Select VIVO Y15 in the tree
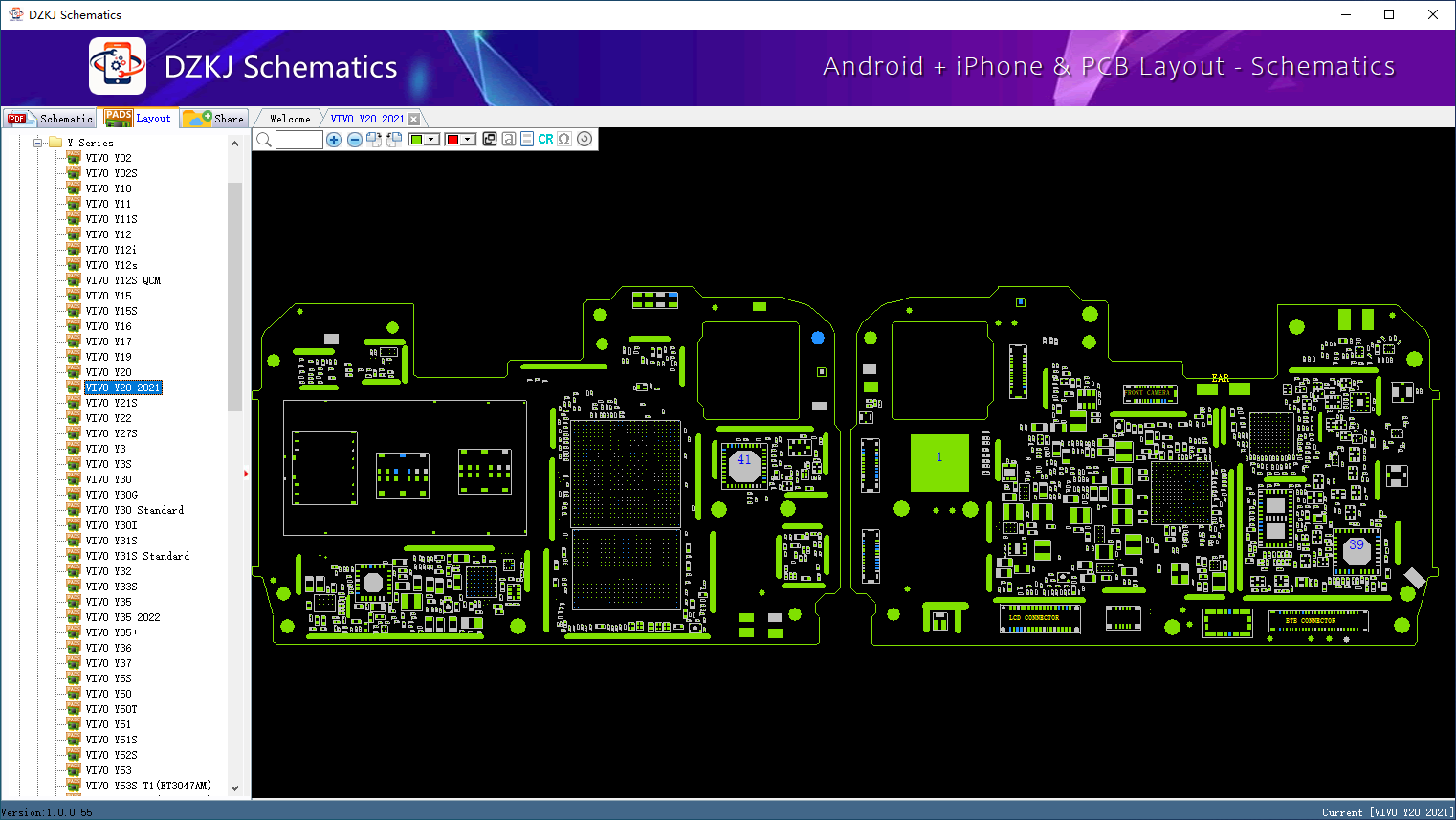Image resolution: width=1456 pixels, height=820 pixels. (x=108, y=296)
